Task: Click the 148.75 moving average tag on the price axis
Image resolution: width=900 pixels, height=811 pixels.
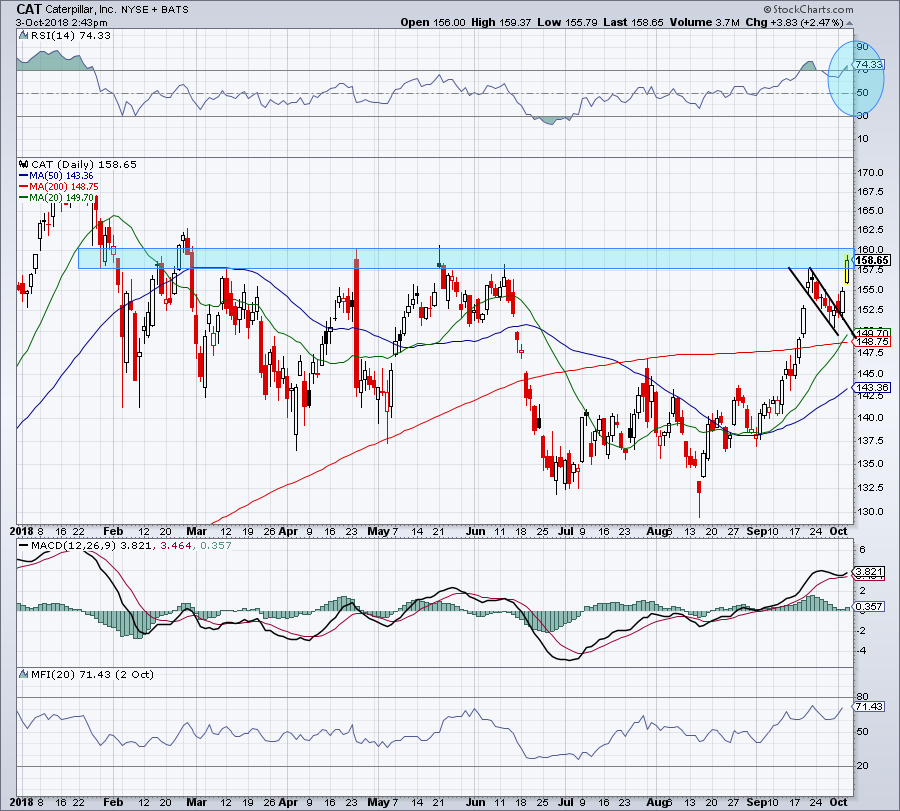Action: 872,342
